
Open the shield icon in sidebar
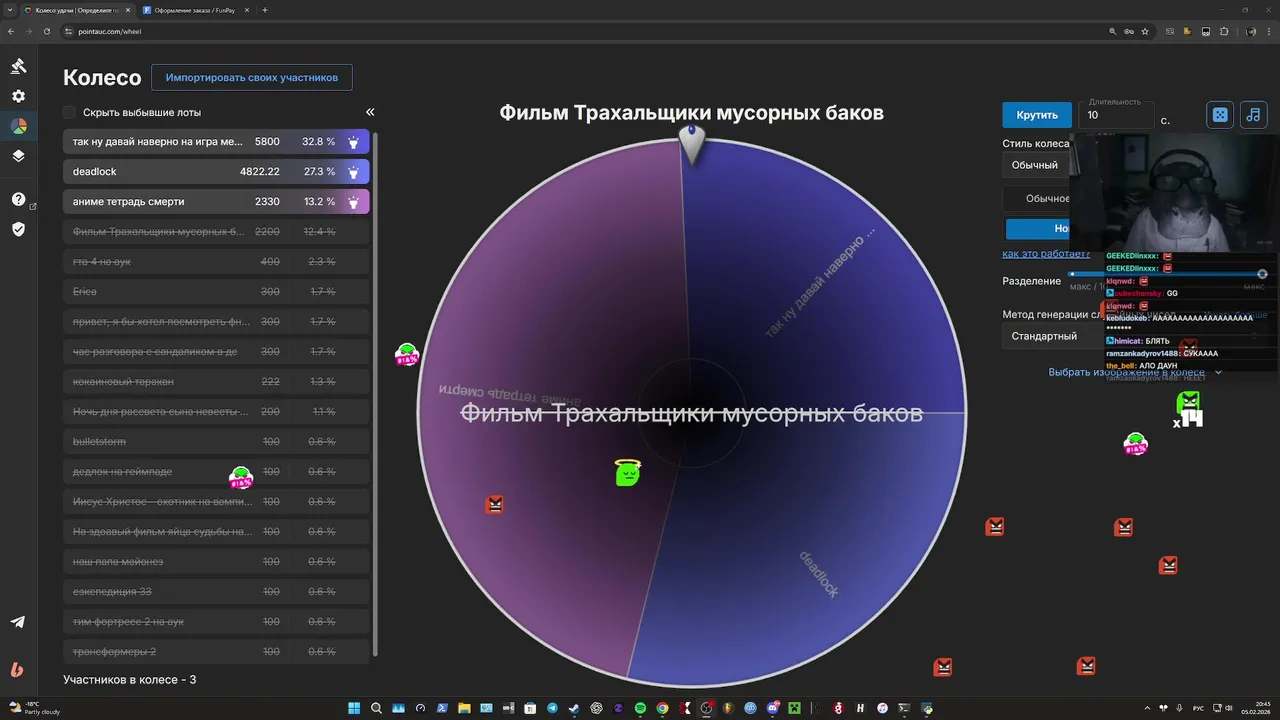18,229
